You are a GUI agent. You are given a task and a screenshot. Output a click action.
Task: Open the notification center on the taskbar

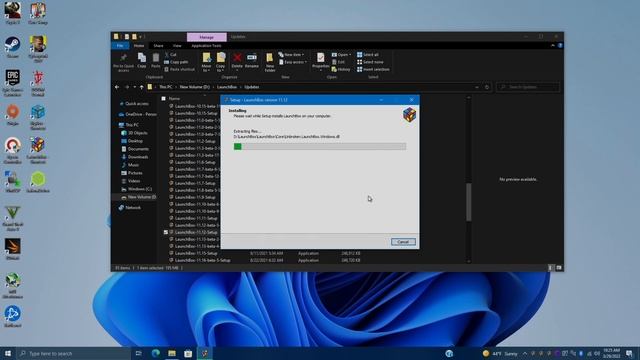[x=629, y=353]
